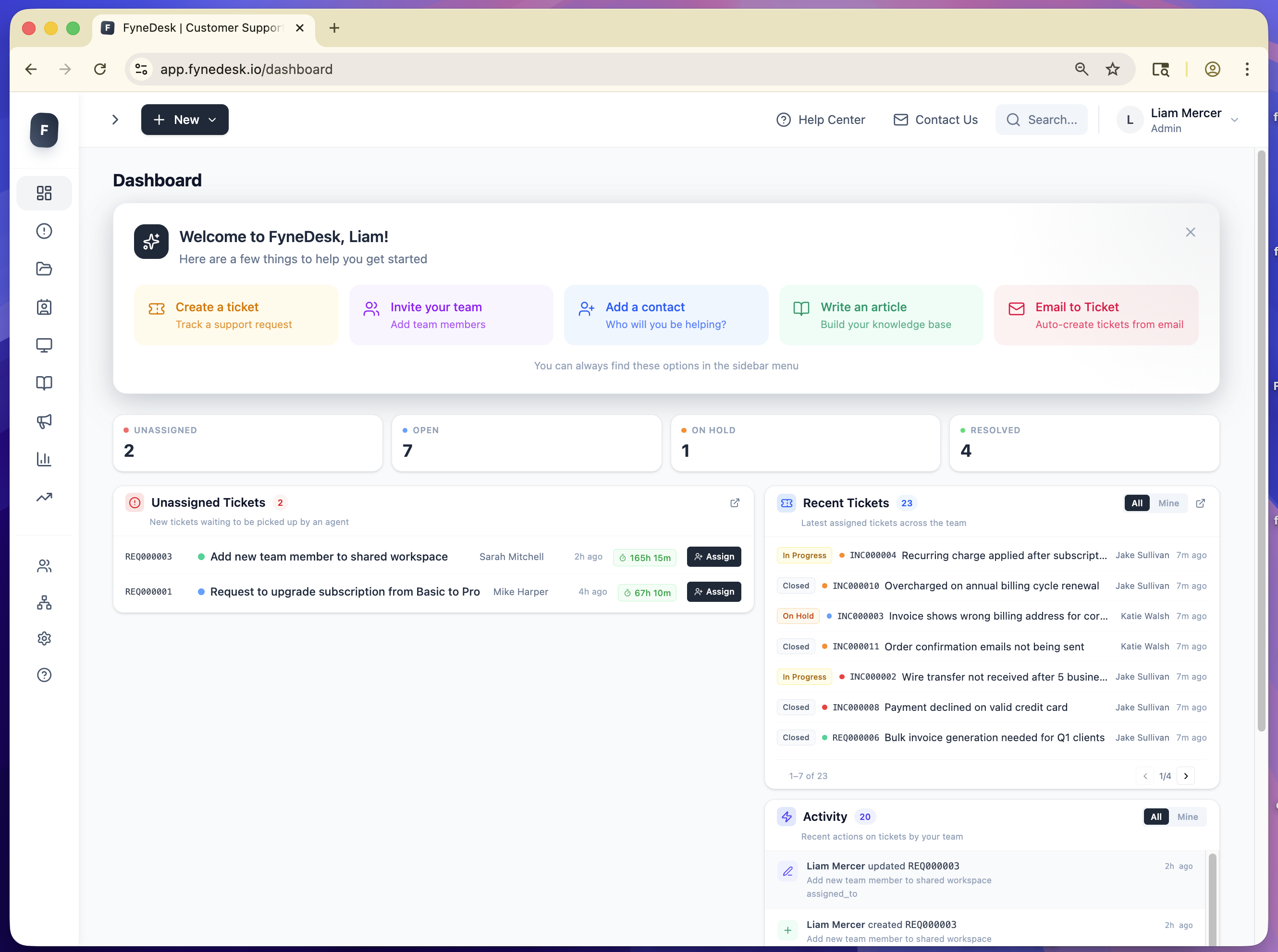Click the announcements megaphone icon
This screenshot has height=952, width=1278.
click(44, 421)
